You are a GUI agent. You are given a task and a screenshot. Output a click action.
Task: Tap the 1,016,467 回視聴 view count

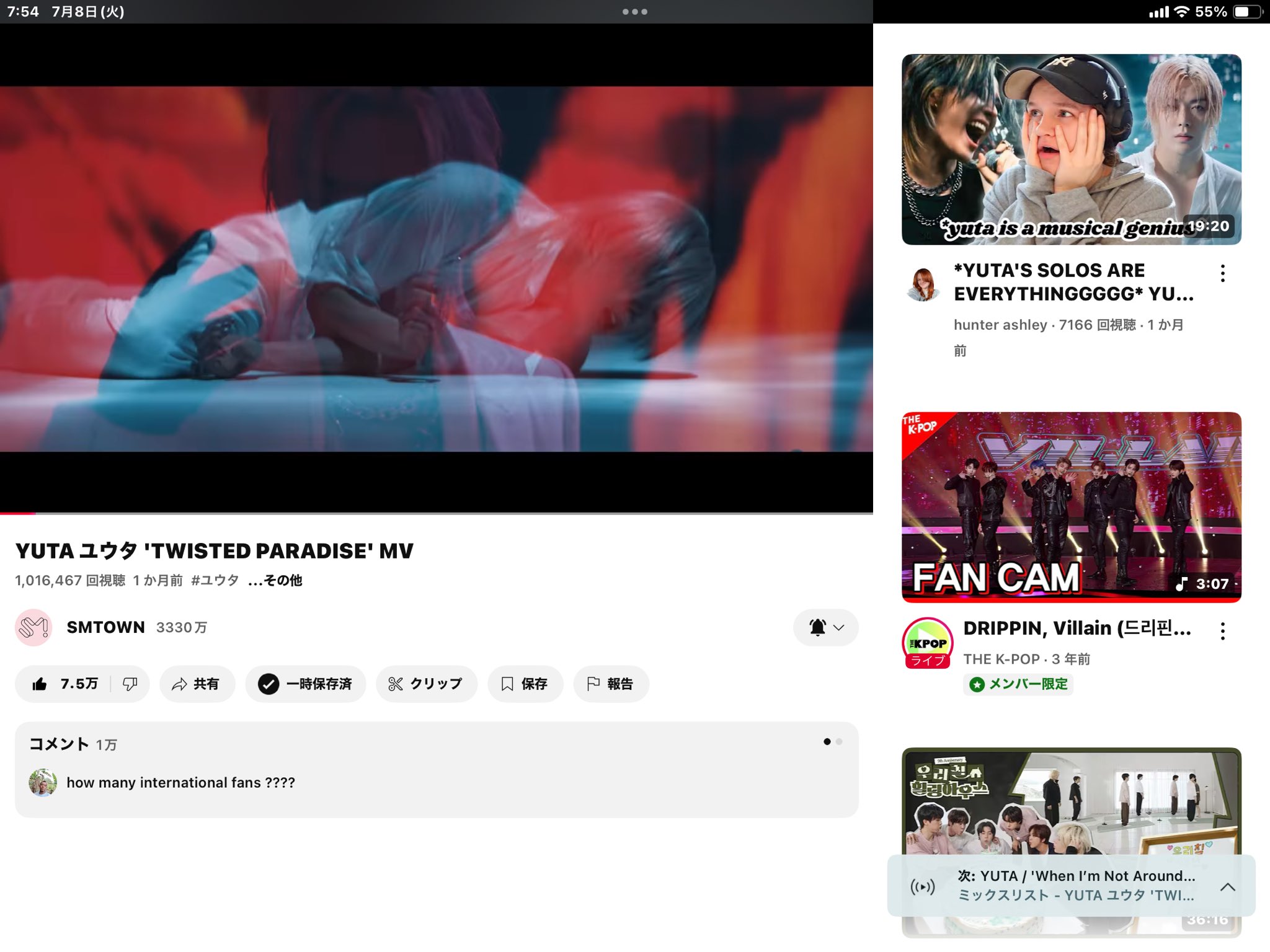click(x=70, y=580)
